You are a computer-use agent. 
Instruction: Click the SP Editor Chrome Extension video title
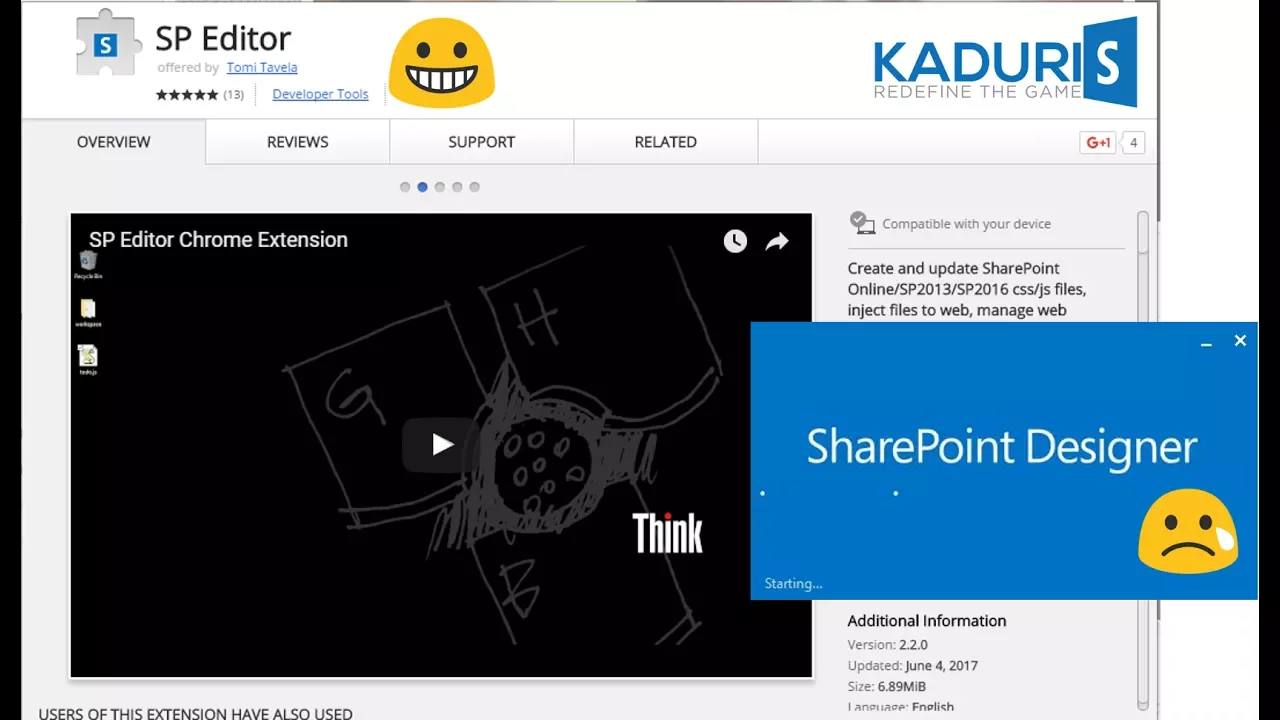point(218,240)
